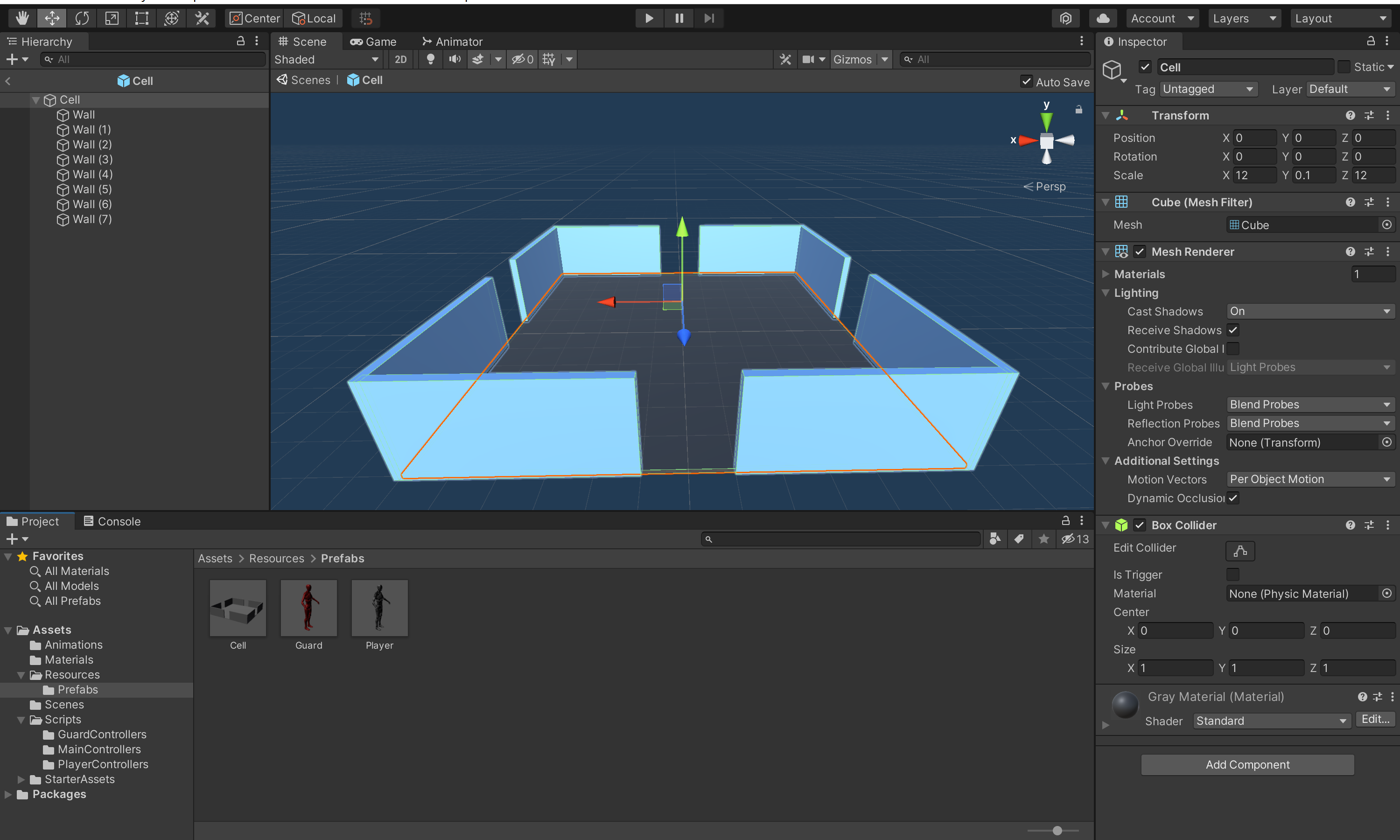This screenshot has width=1400, height=840.
Task: Expand the StarterAssets folder
Action: tap(21, 779)
